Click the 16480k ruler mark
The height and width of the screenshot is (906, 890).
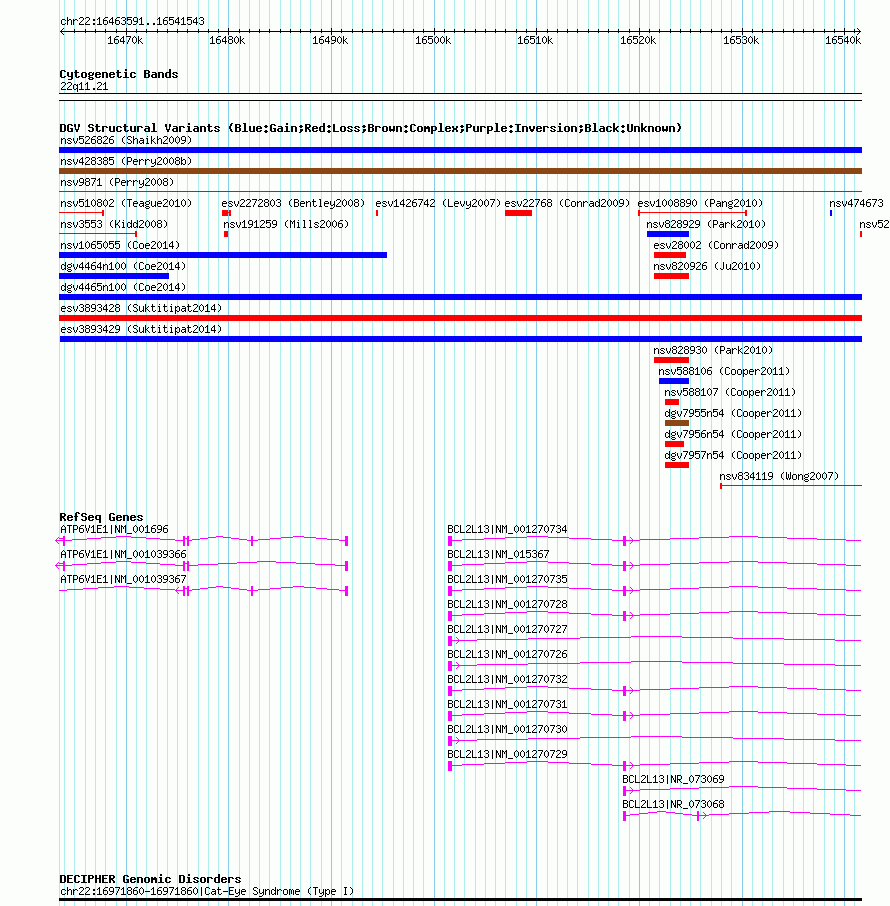coord(227,40)
